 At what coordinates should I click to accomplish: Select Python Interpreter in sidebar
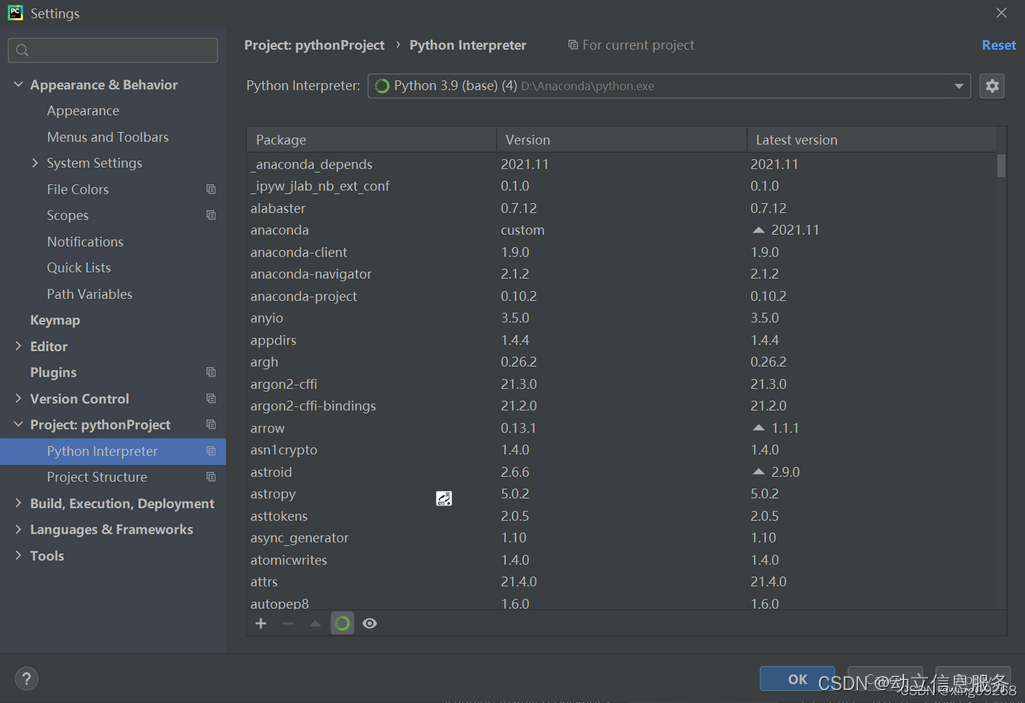click(x=113, y=451)
